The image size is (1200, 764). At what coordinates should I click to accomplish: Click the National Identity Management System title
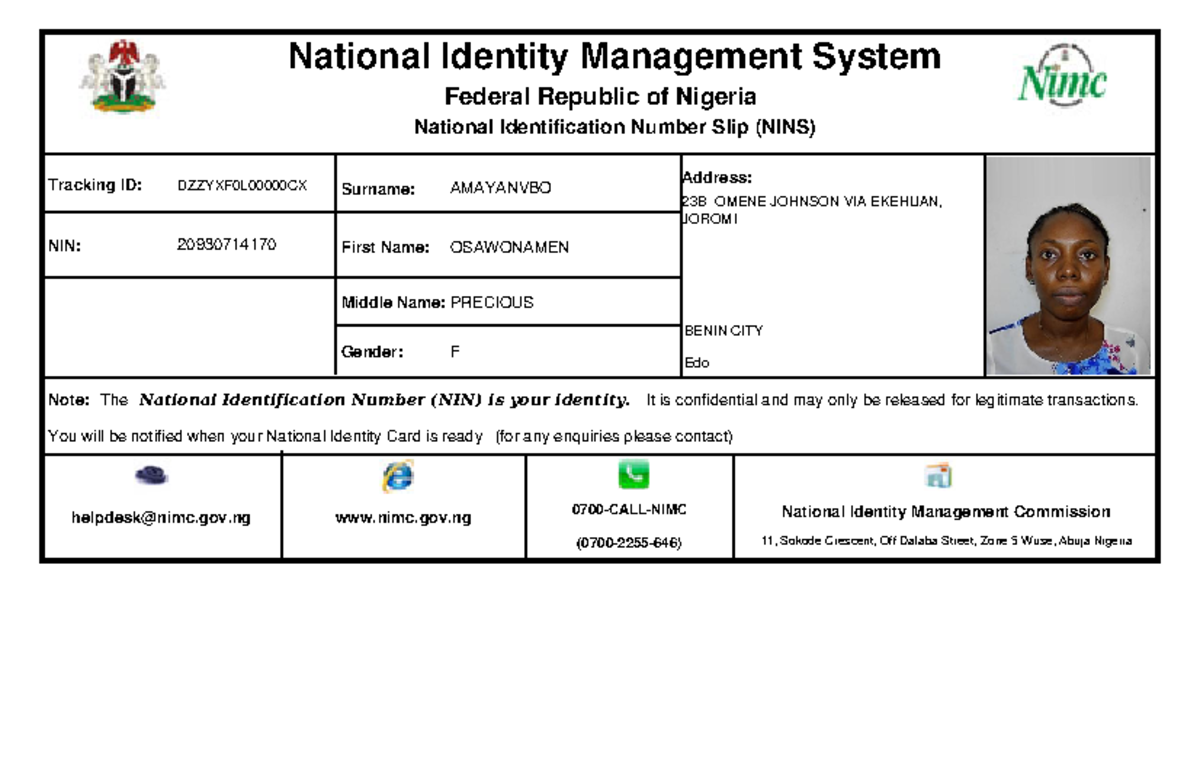point(614,57)
